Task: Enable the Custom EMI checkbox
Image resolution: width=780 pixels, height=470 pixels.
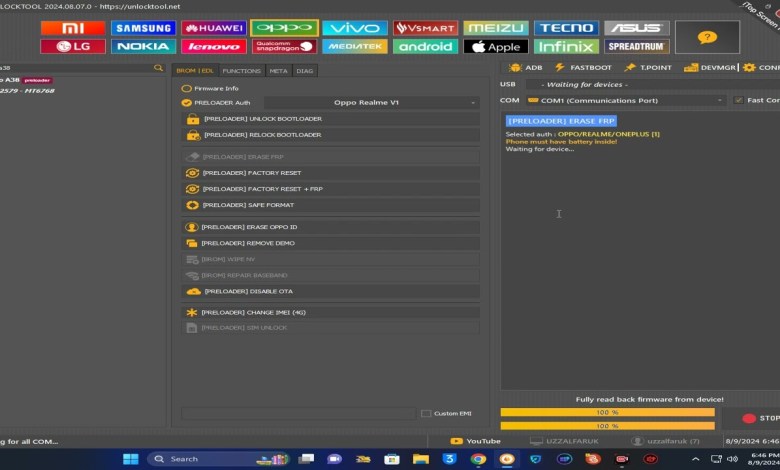Action: click(426, 413)
